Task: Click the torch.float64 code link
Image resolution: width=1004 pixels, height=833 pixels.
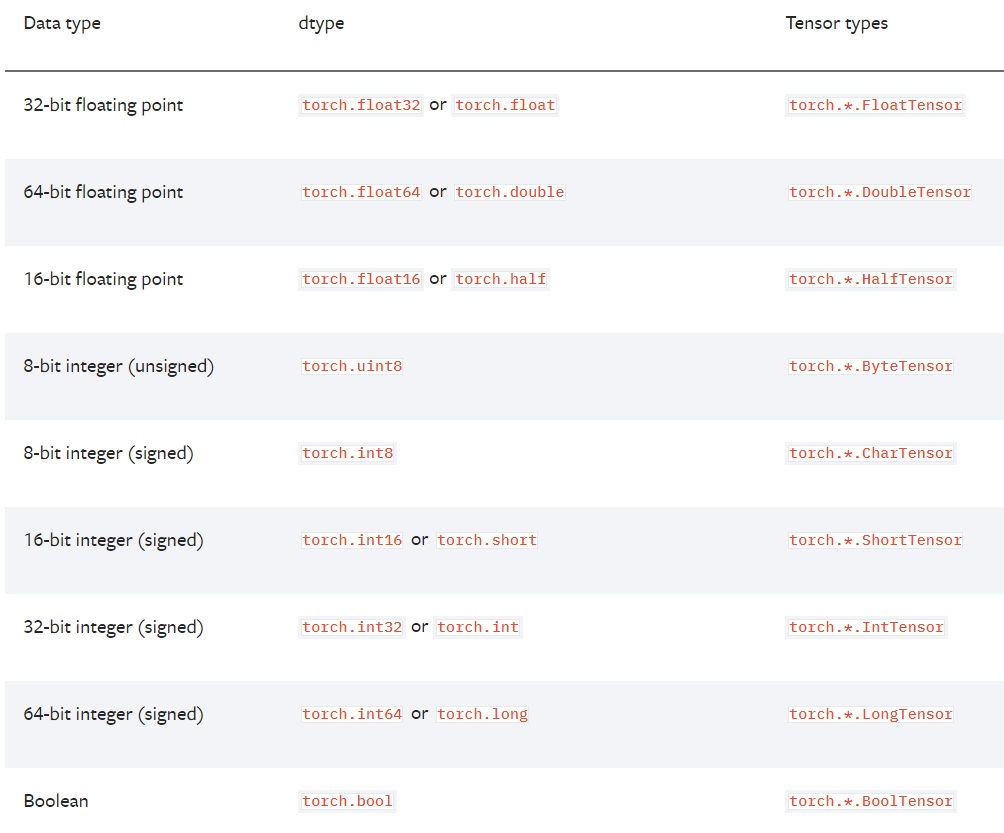Action: tap(360, 192)
